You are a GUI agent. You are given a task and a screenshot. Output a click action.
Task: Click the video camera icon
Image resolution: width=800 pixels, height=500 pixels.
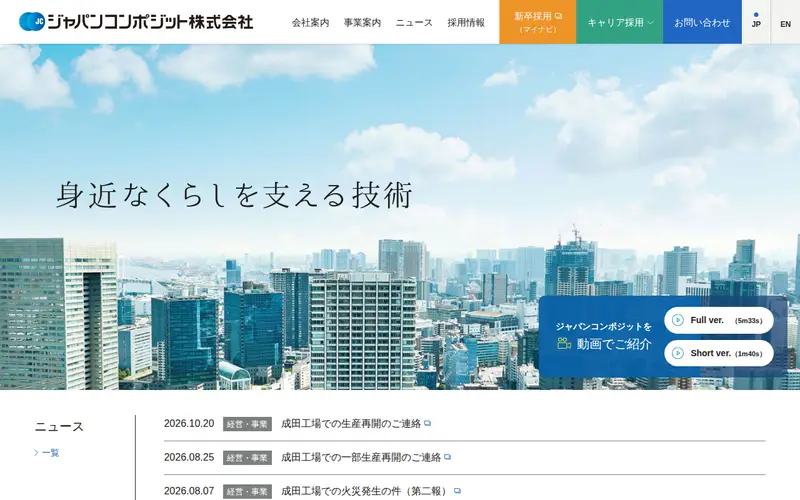tap(564, 343)
